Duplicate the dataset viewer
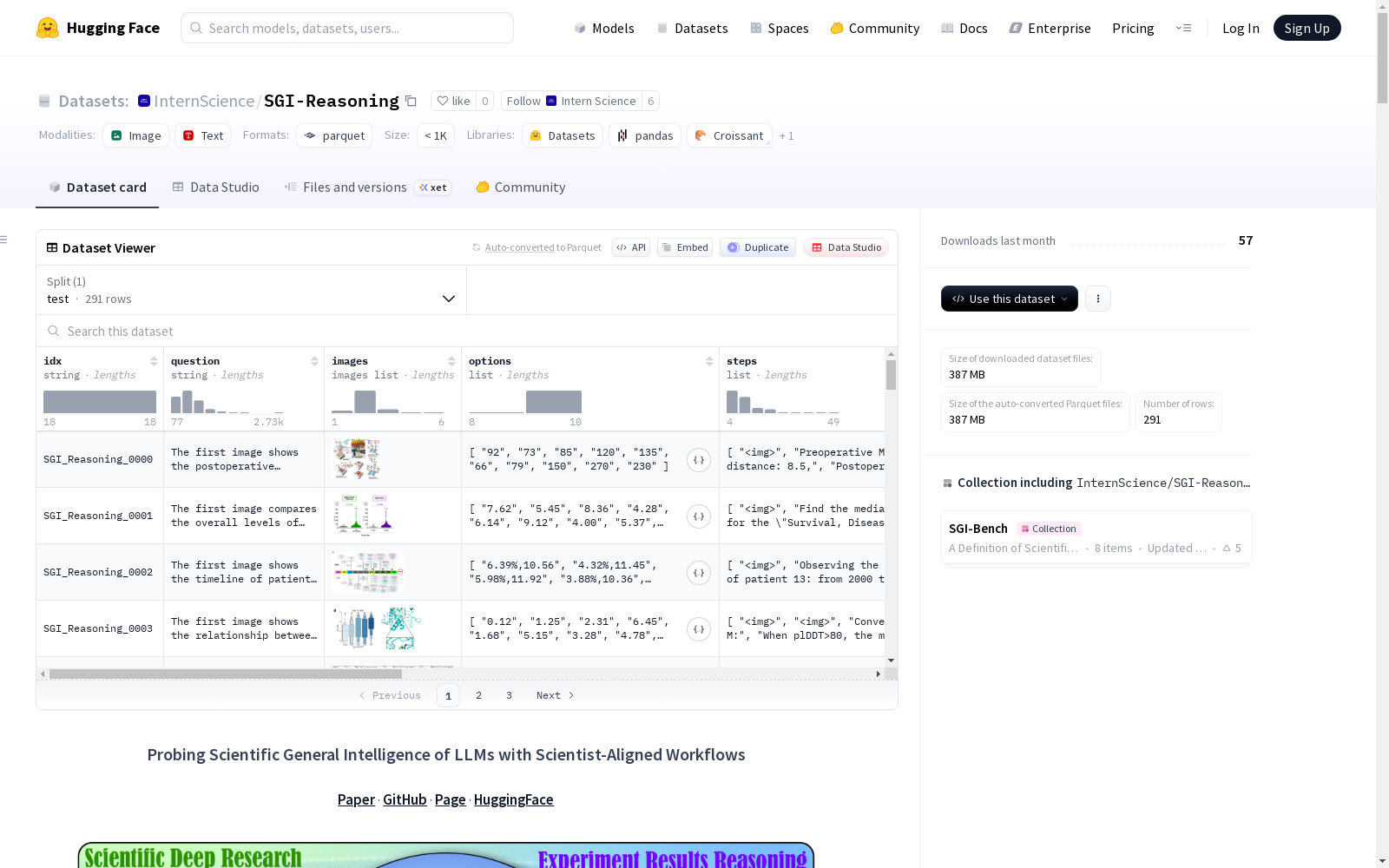1389x868 pixels. pos(758,247)
